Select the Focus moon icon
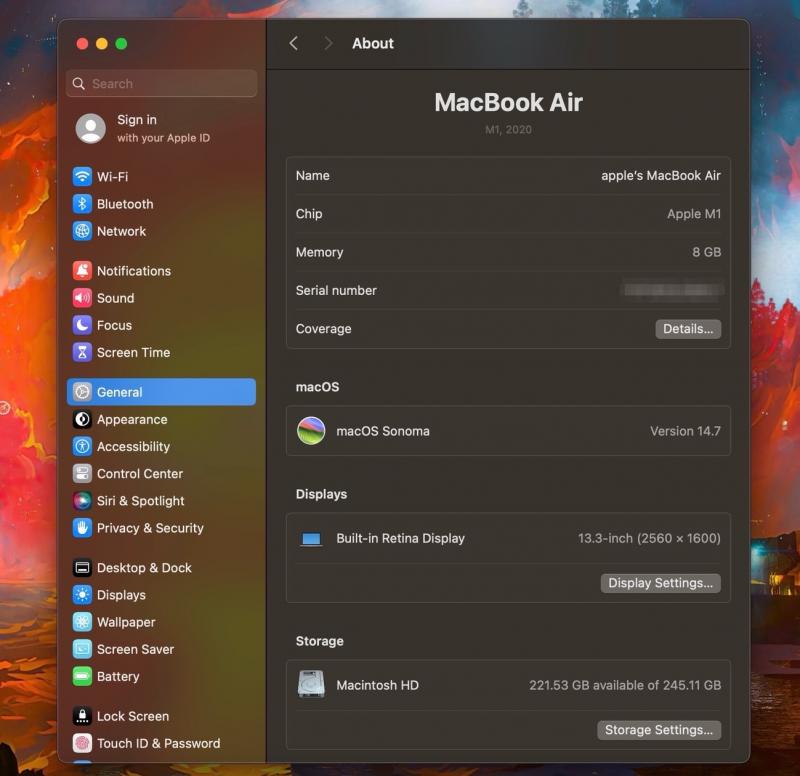 click(x=82, y=325)
